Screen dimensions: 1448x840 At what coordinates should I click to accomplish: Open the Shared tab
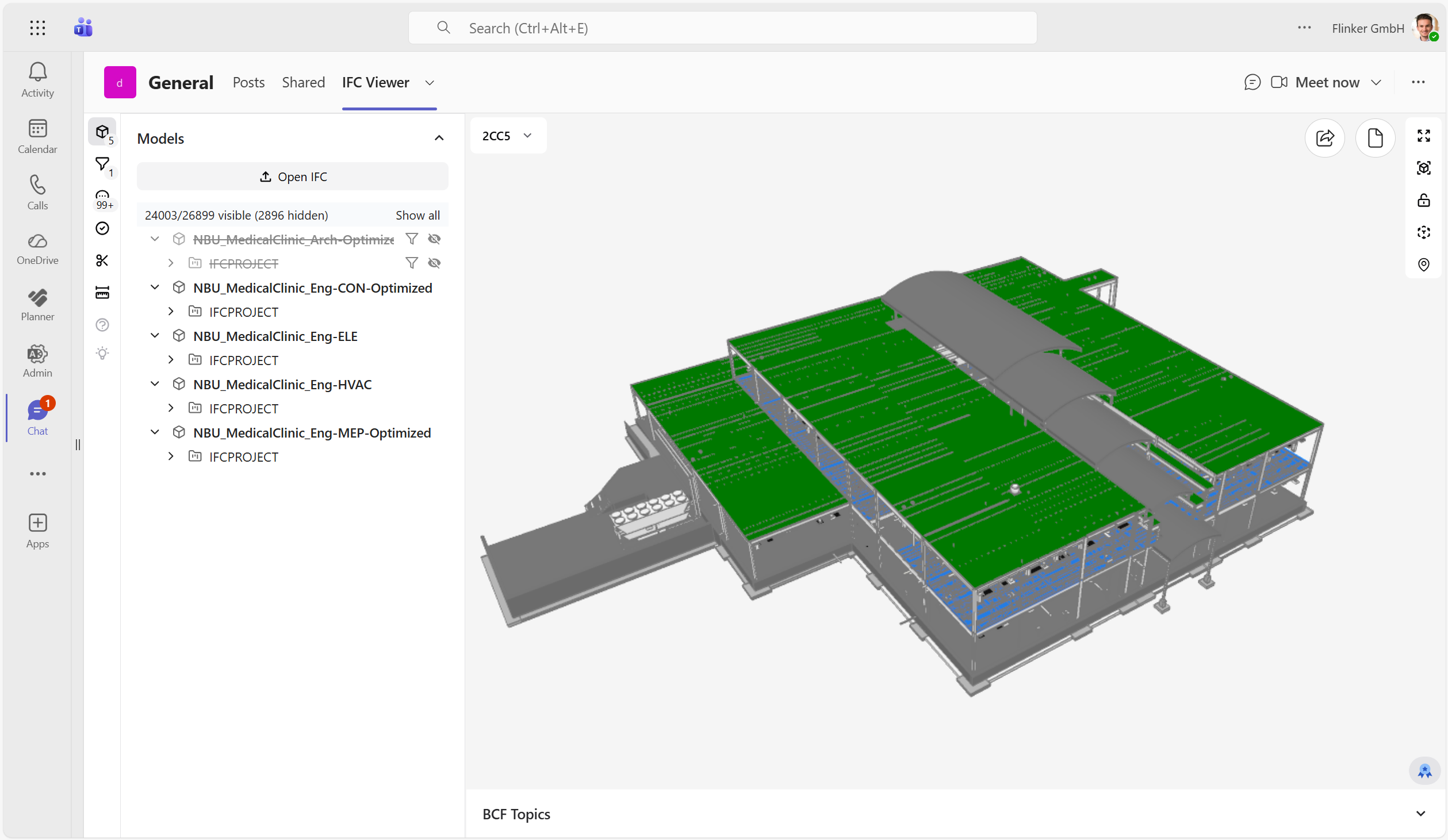[x=303, y=82]
